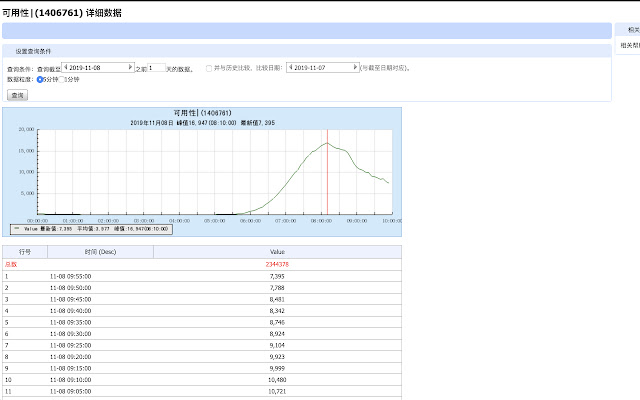640x400 pixels.
Task: Click the value 9,923 in row 8
Action: click(x=277, y=357)
